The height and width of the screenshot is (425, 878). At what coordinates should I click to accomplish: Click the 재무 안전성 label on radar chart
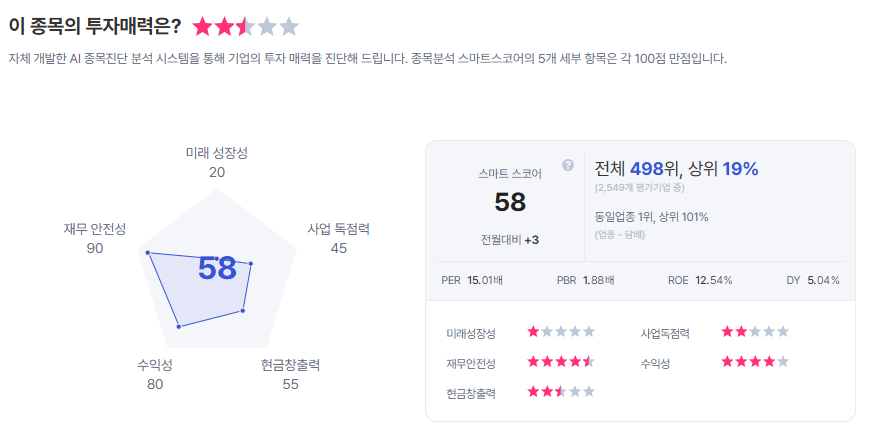pos(95,229)
